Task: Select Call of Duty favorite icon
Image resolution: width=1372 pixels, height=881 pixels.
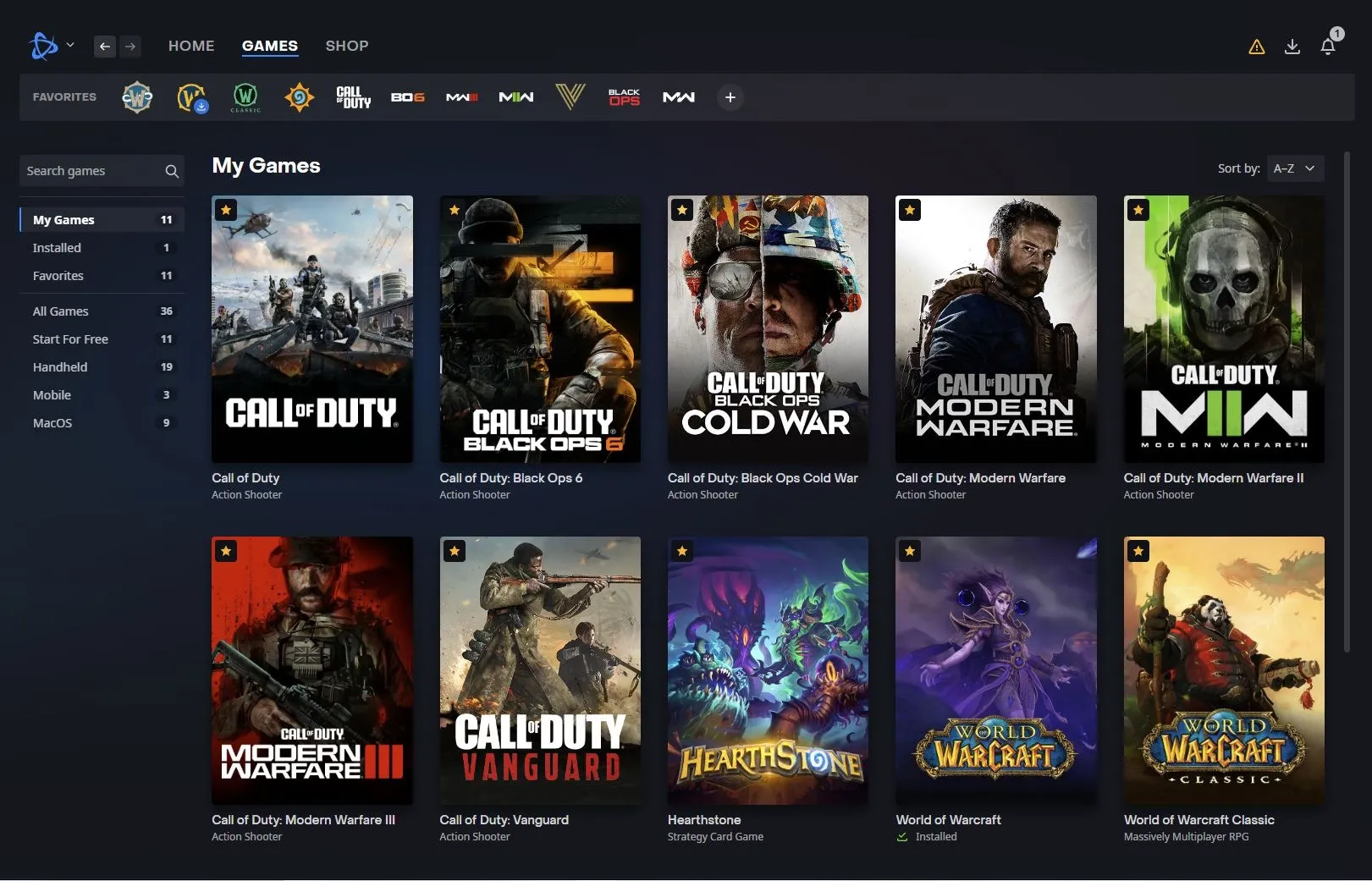Action: [x=354, y=97]
